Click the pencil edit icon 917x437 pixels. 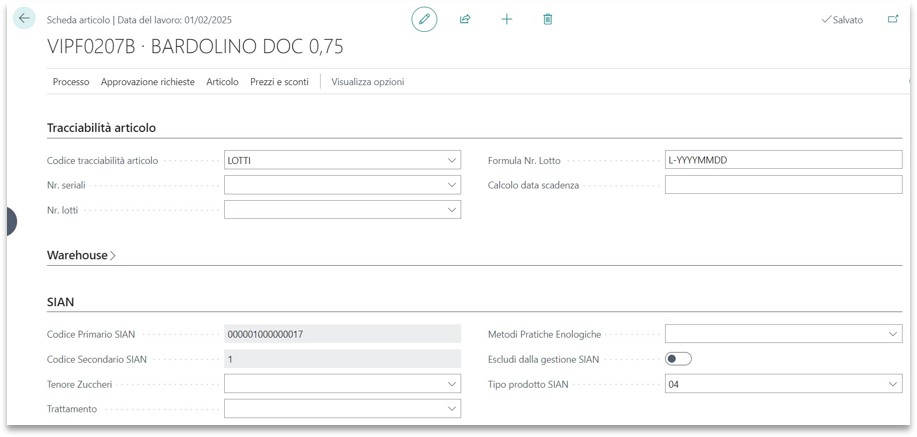click(424, 19)
